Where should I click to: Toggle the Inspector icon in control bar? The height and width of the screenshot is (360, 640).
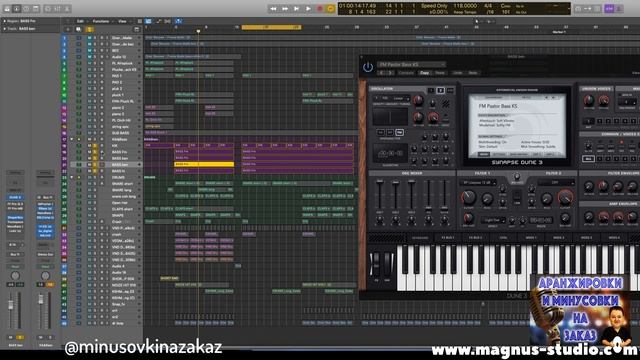(17, 8)
